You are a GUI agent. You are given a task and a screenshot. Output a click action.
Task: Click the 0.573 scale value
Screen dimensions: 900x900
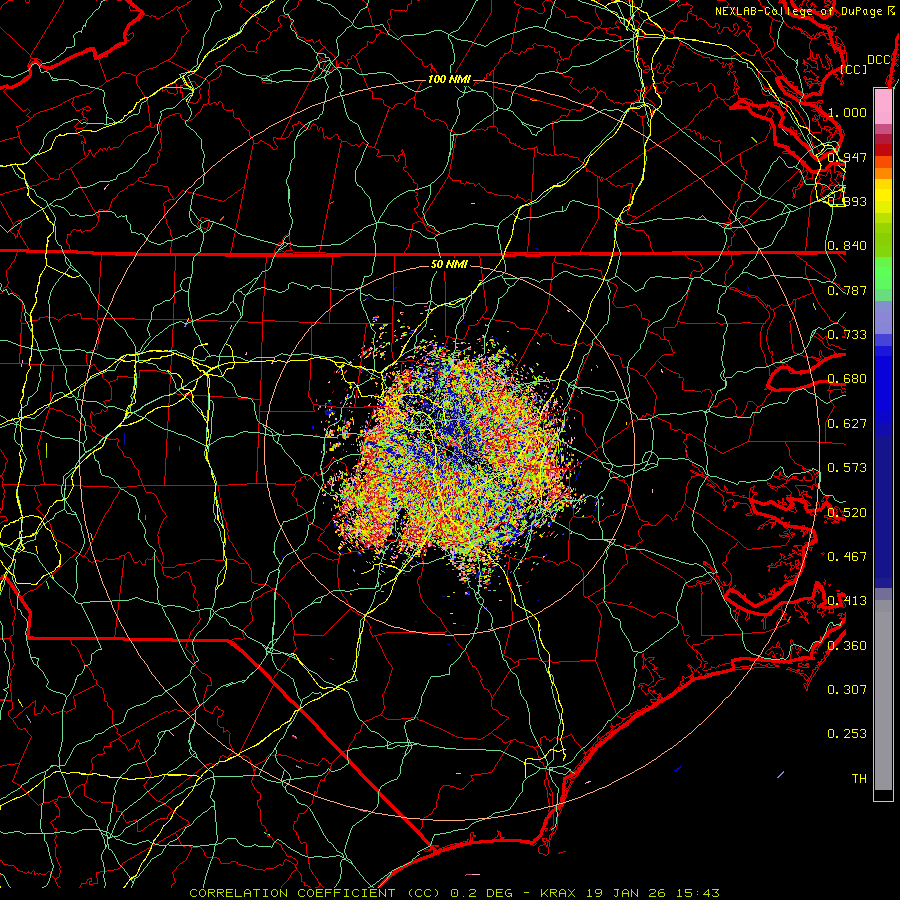click(847, 468)
